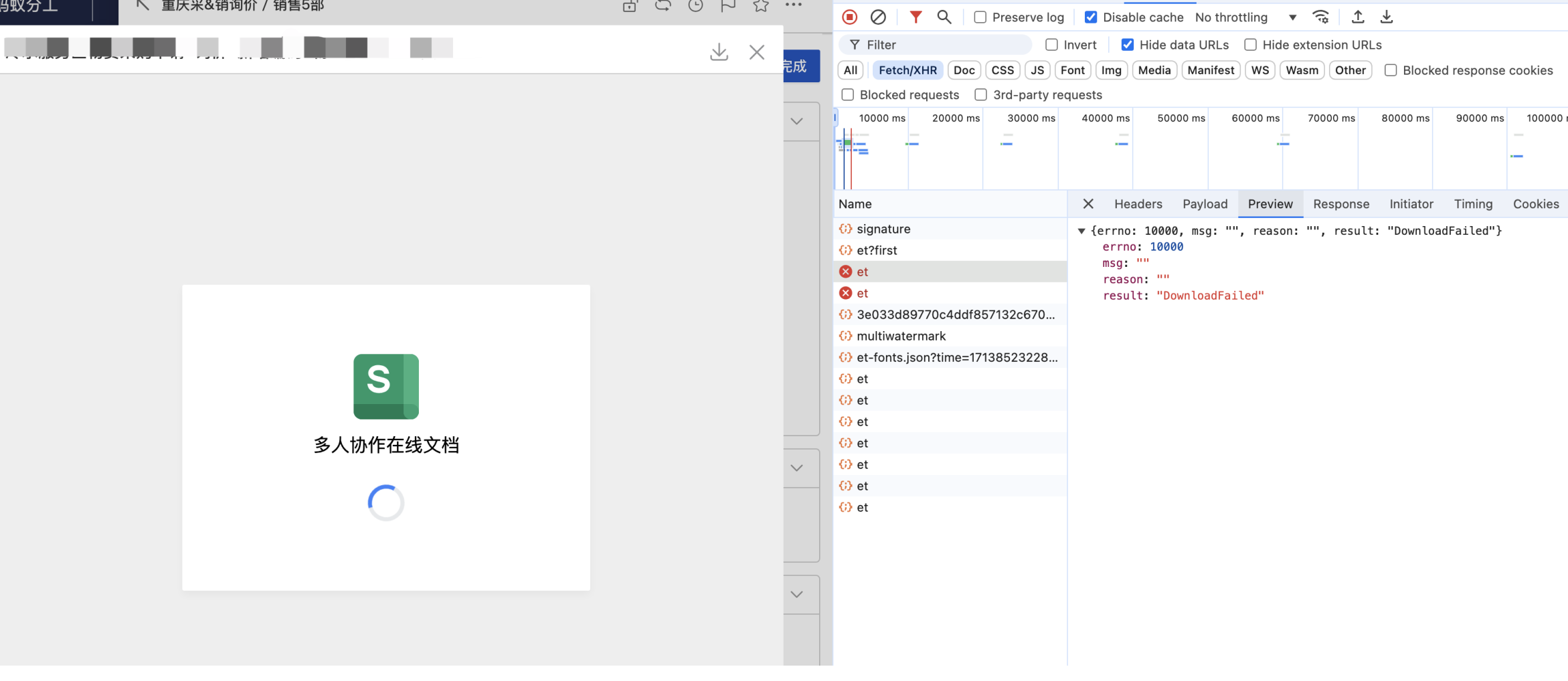Switch to the Headers tab
The image size is (1568, 681).
[x=1138, y=204]
